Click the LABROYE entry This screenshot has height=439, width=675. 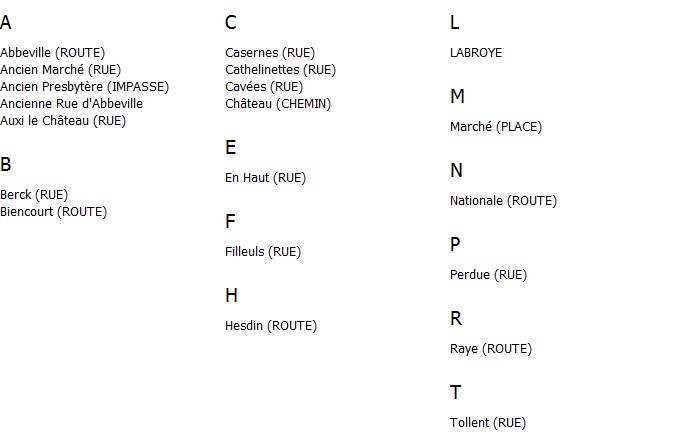(x=476, y=53)
